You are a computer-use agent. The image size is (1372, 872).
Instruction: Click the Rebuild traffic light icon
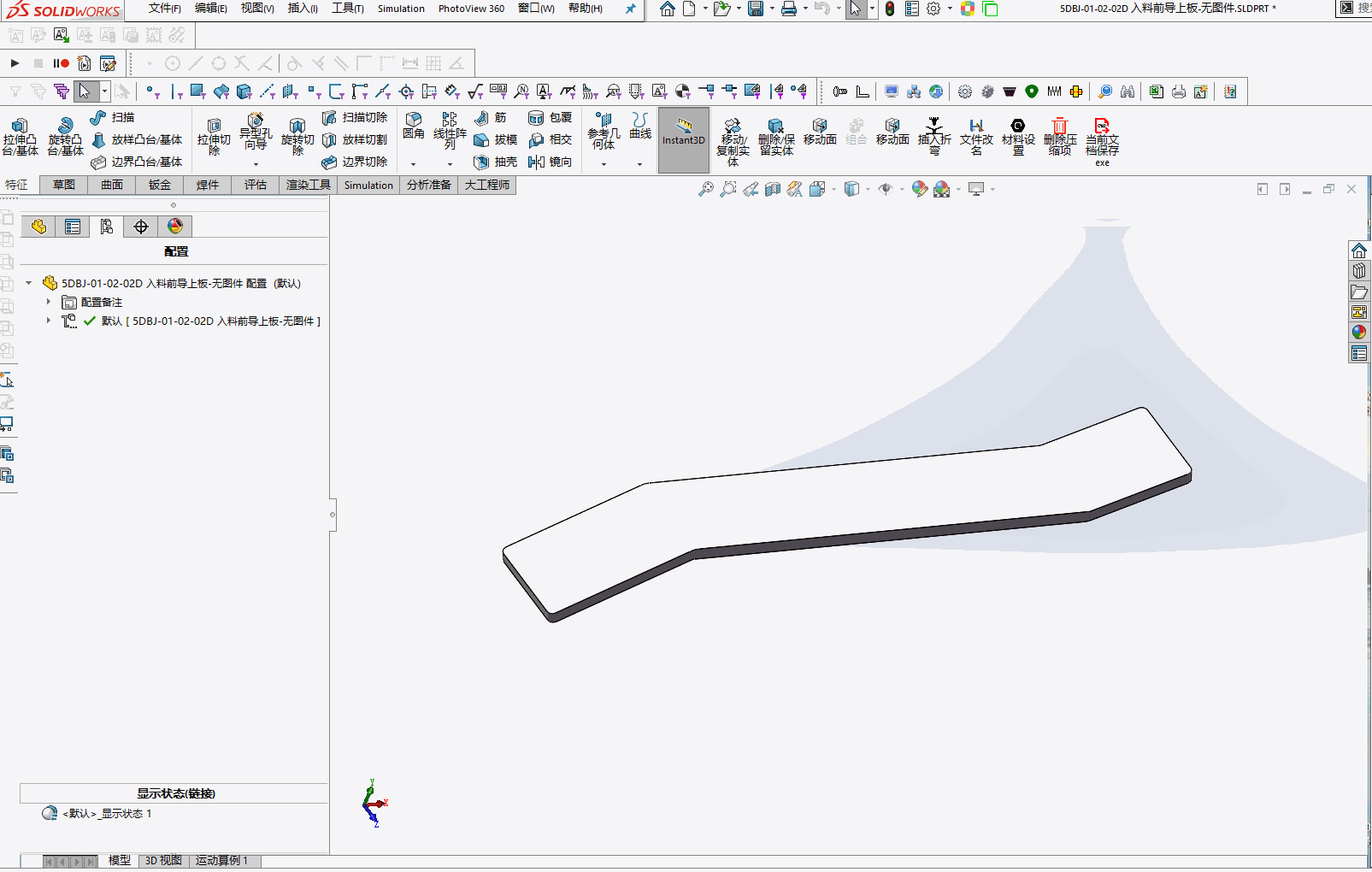click(890, 9)
